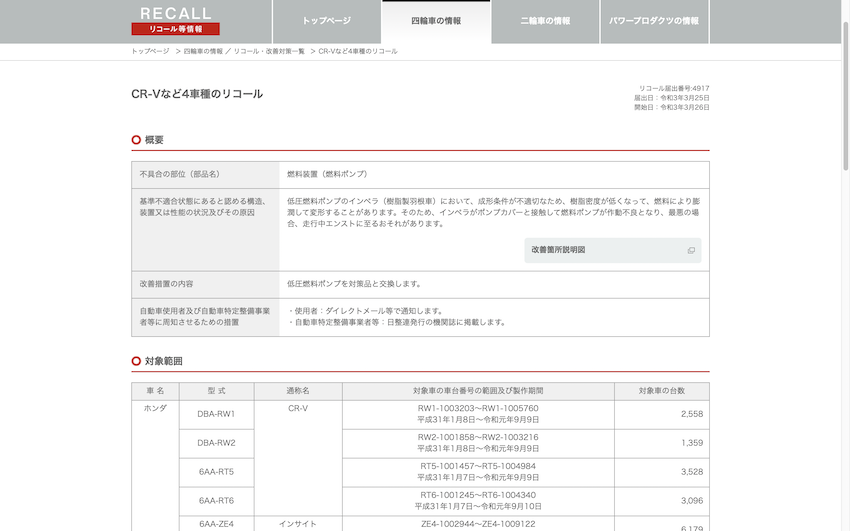Click the 6AA-ZE4 model cell
The width and height of the screenshot is (850, 531).
point(216,524)
